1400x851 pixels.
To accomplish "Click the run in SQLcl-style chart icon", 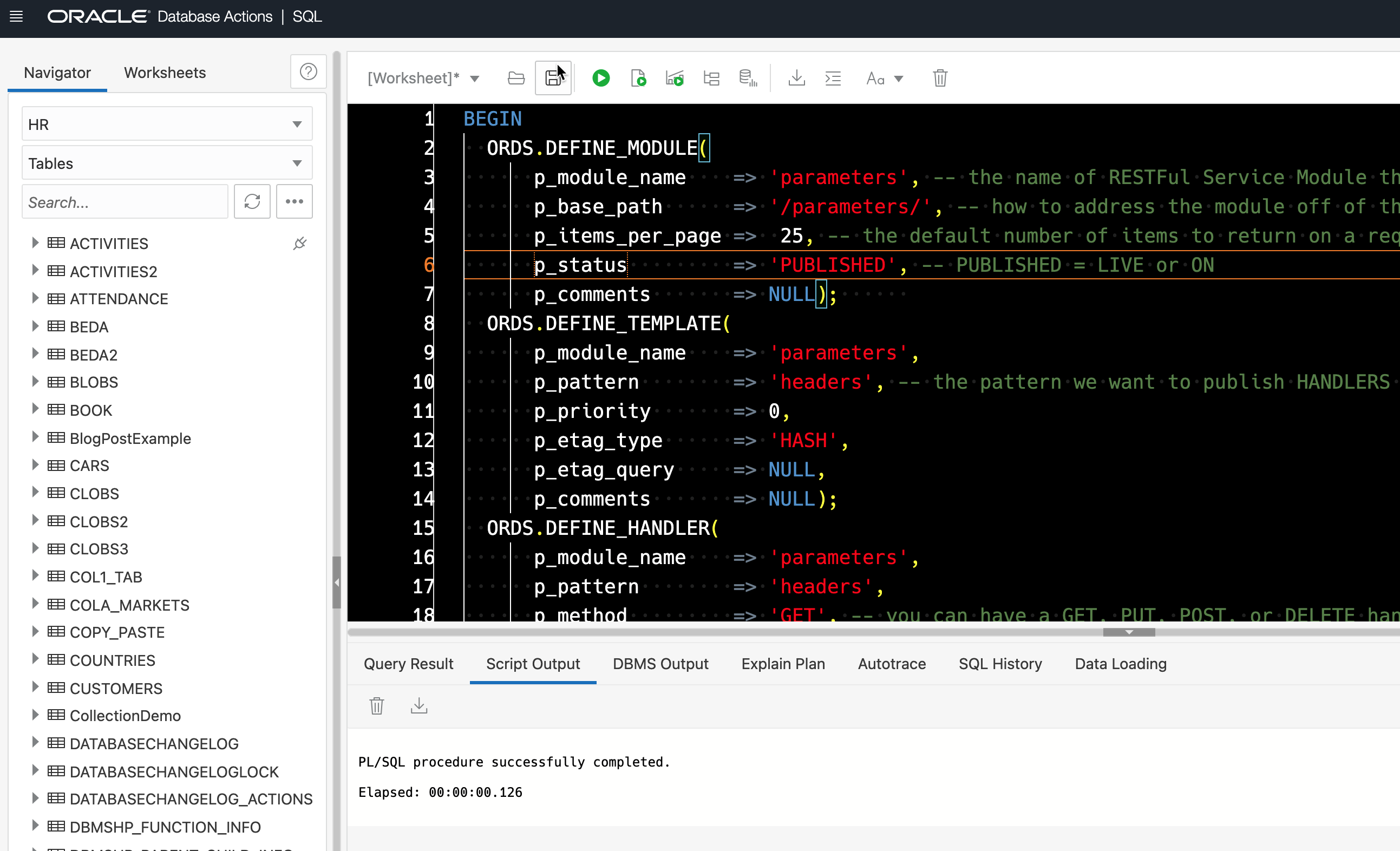I will click(675, 78).
